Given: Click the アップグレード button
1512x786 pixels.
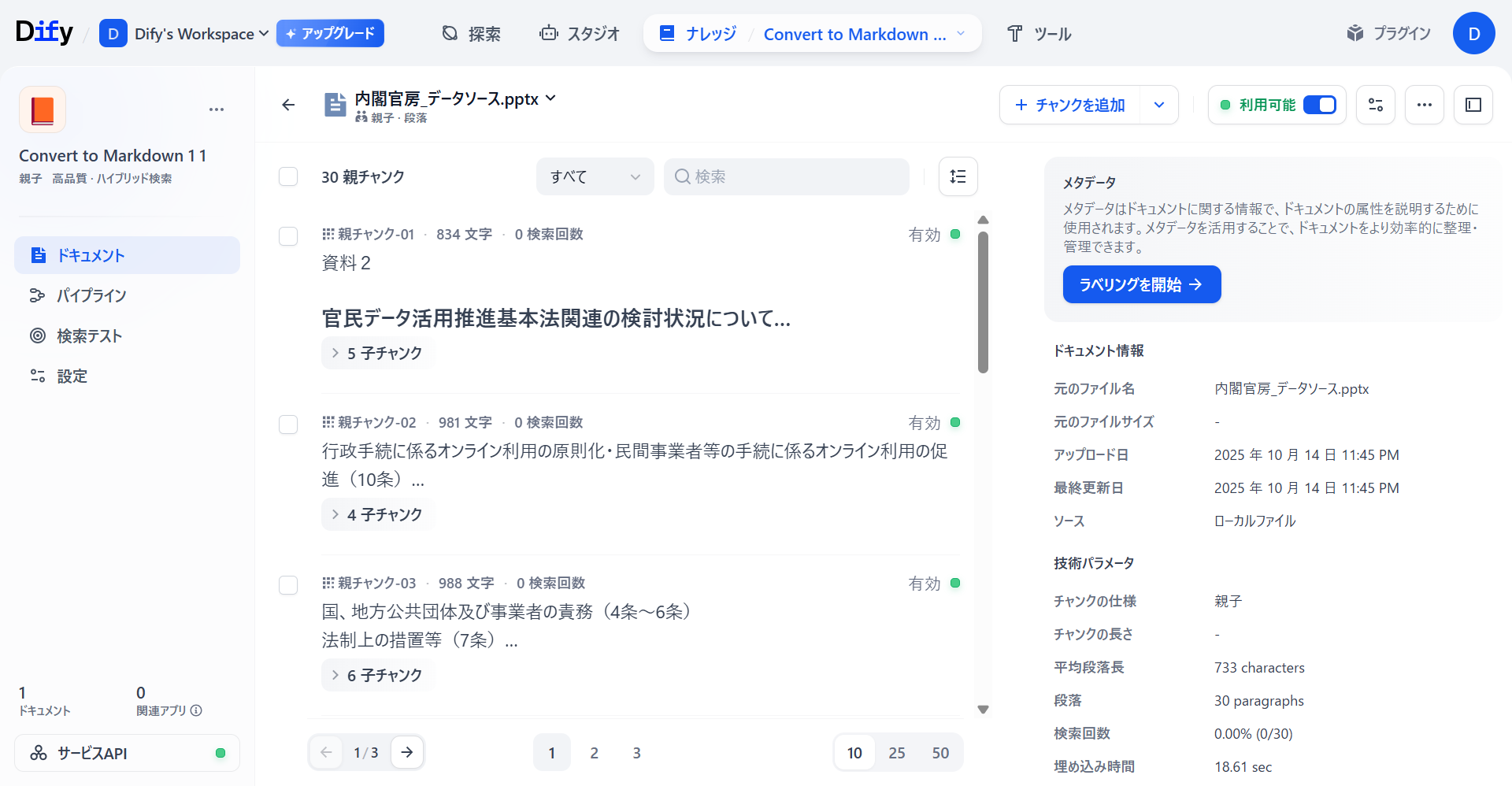Looking at the screenshot, I should pyautogui.click(x=330, y=34).
